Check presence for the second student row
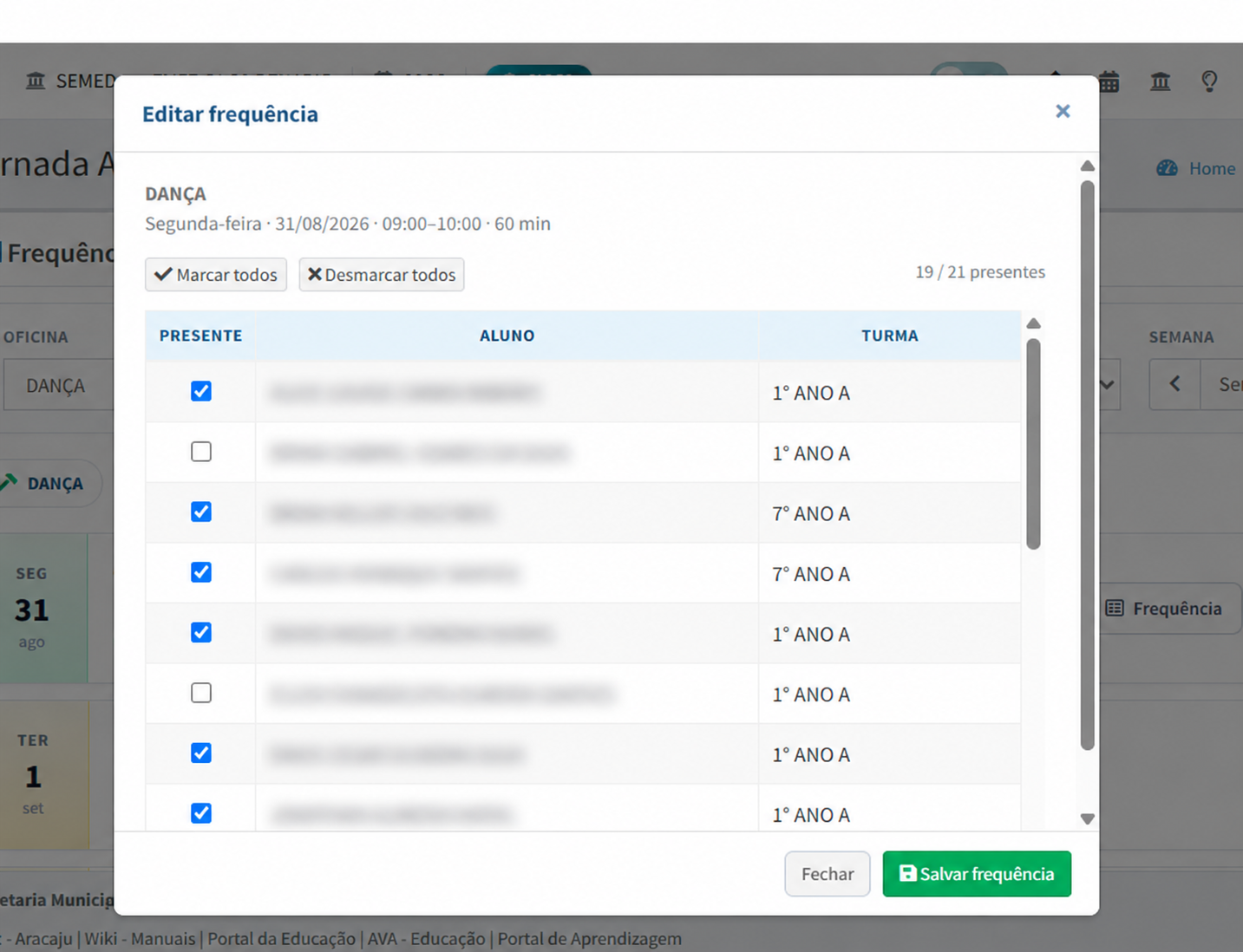Viewport: 1243px width, 952px height. point(201,452)
